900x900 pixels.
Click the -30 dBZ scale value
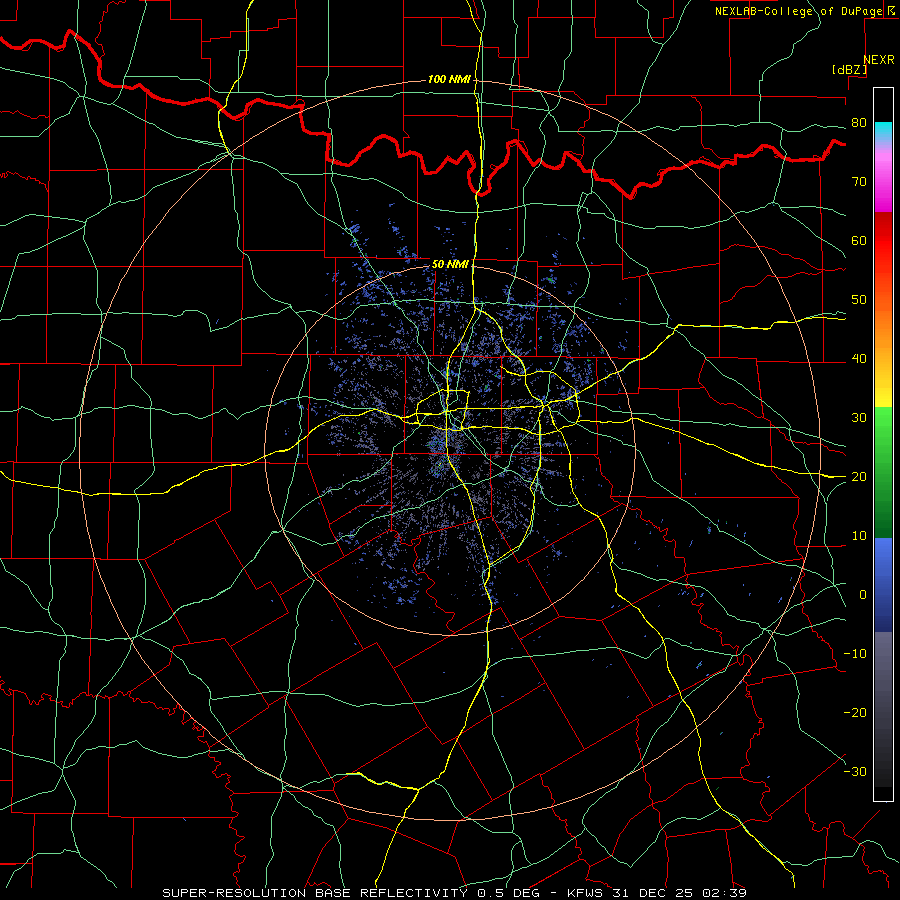pos(855,771)
